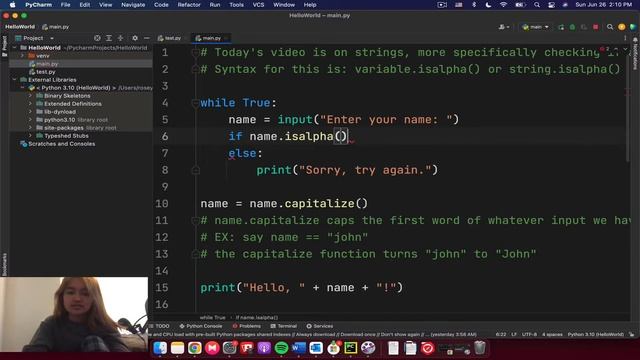Expand the site-packages library root

(30, 128)
